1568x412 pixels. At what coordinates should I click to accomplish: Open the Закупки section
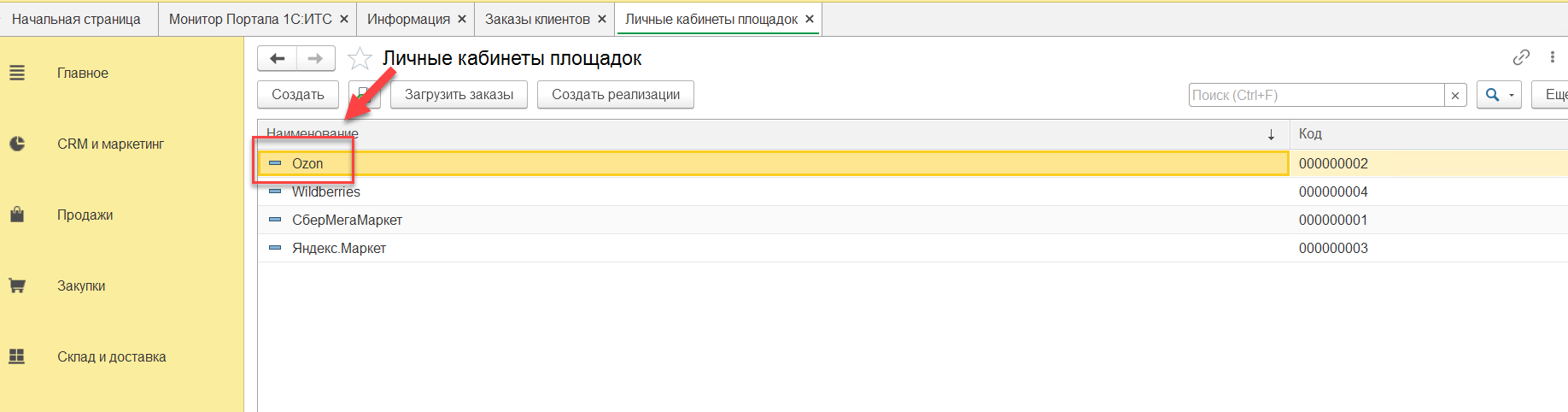coord(81,286)
